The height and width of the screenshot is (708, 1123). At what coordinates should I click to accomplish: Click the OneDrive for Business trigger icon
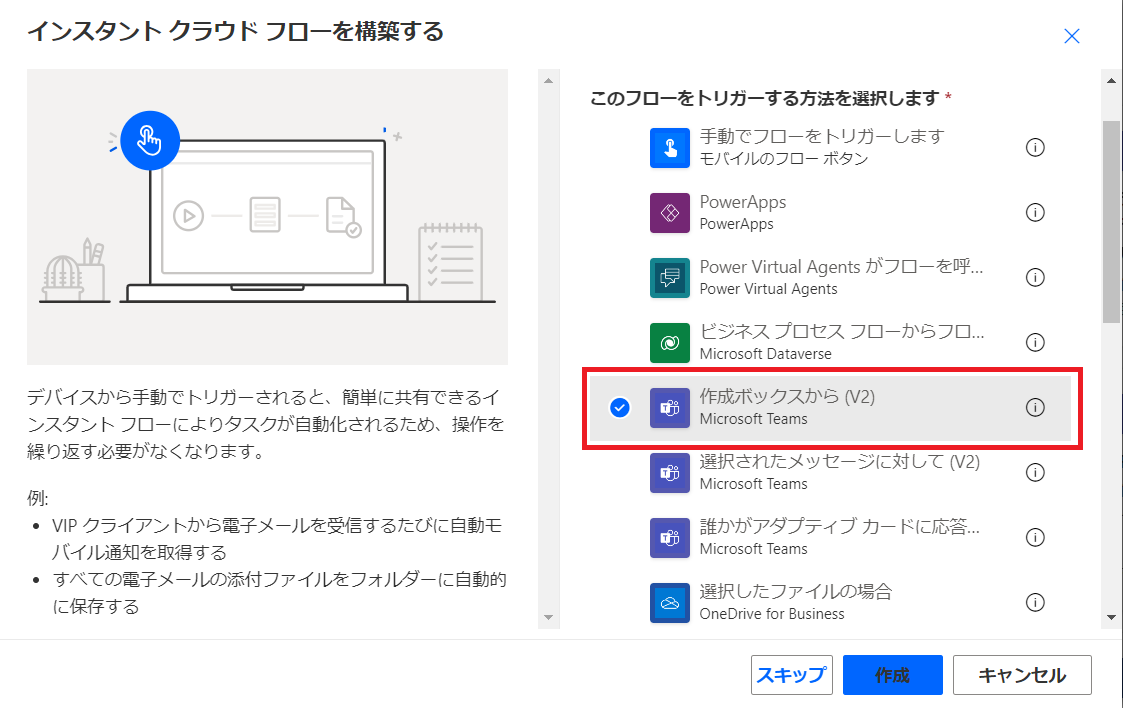pos(670,603)
